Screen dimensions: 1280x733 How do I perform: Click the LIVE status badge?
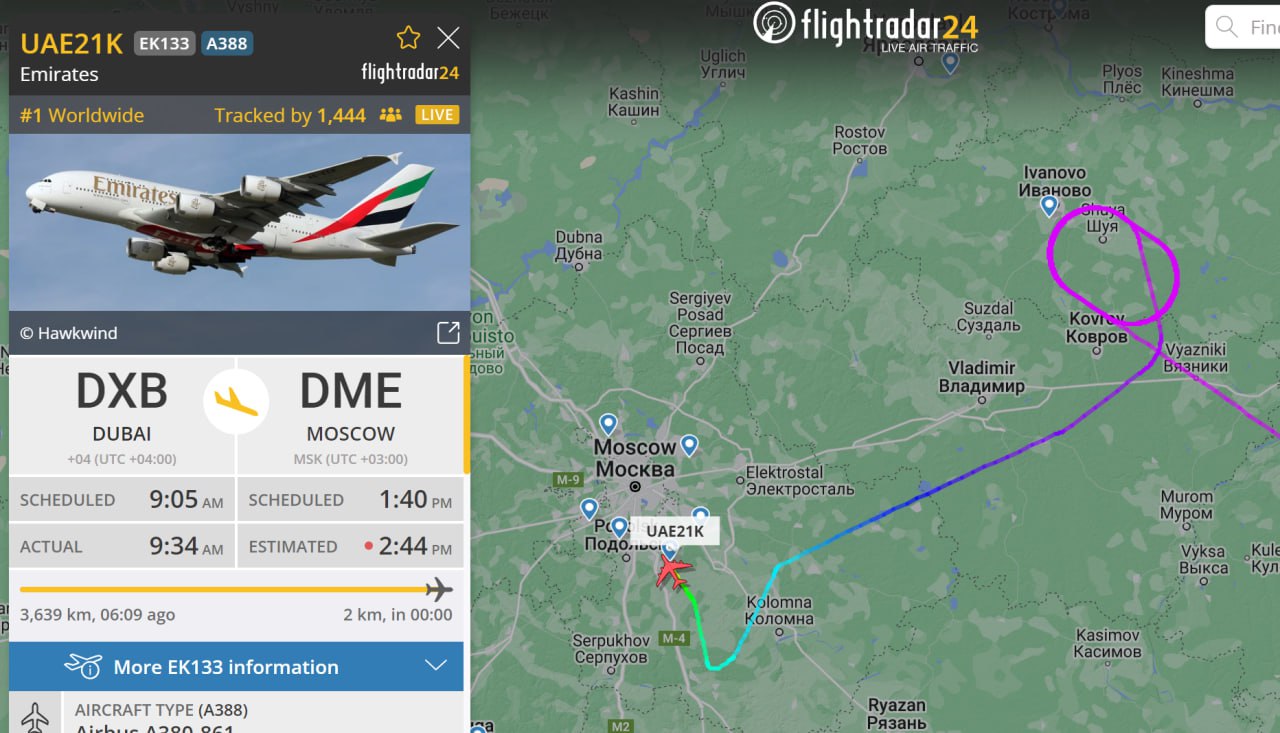(x=437, y=115)
